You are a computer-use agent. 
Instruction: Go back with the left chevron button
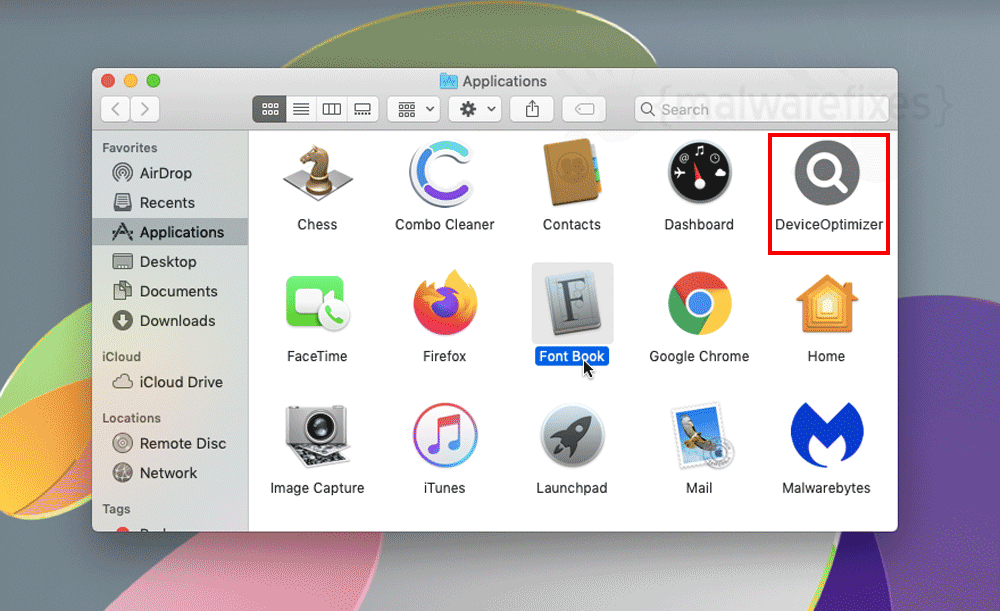tap(115, 109)
